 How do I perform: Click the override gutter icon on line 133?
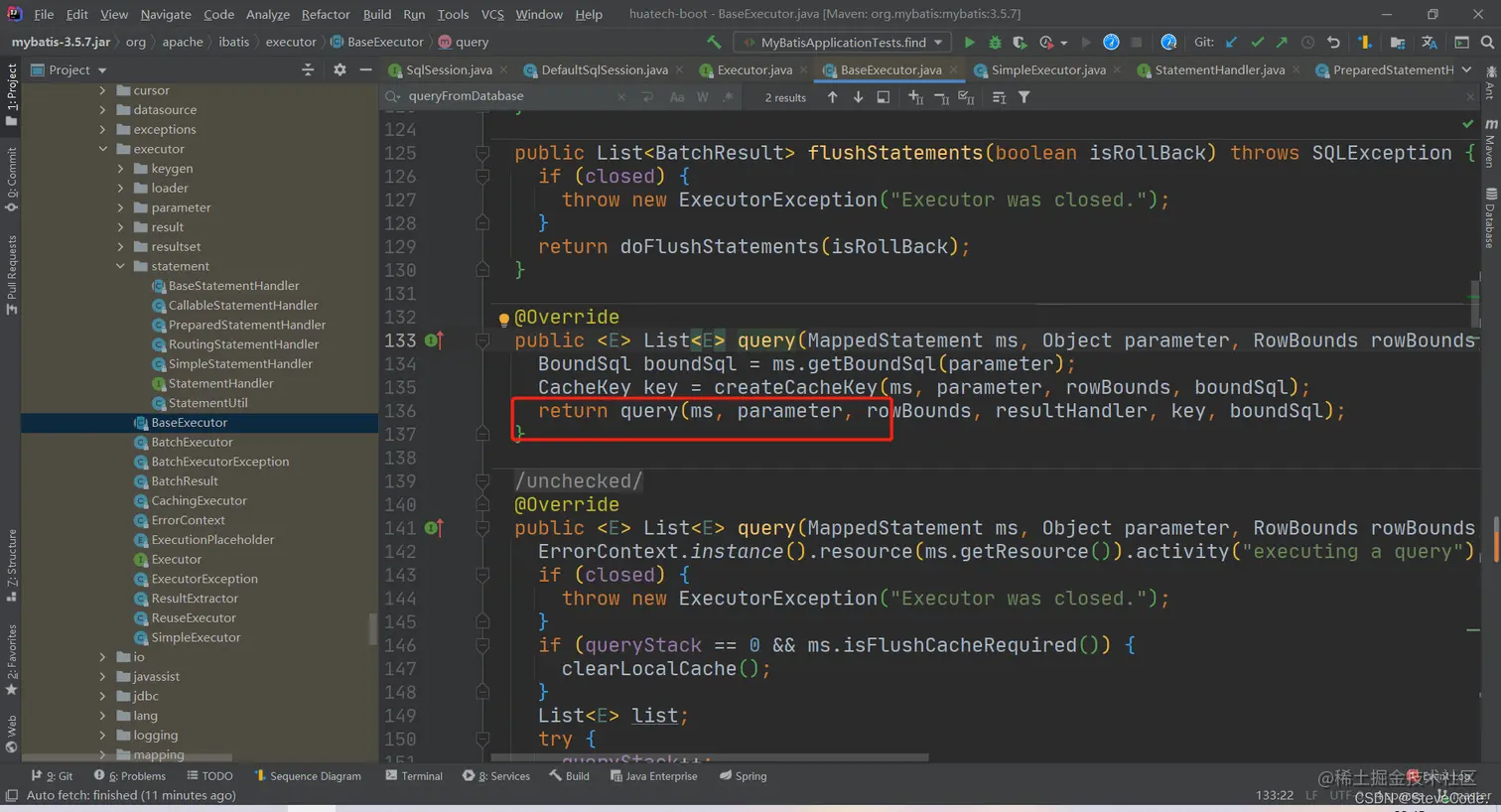pos(434,340)
